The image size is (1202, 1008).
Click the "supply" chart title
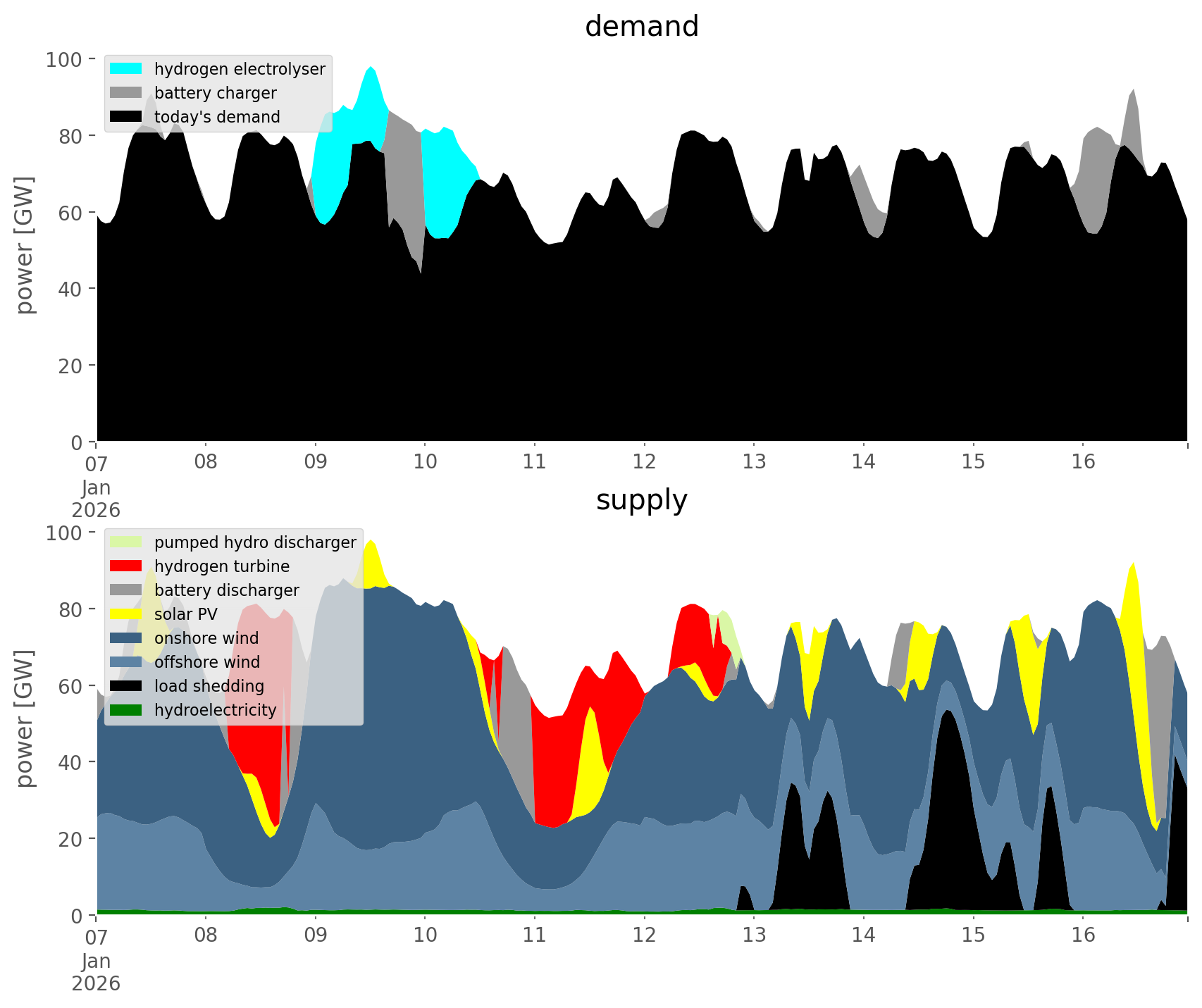pos(641,500)
